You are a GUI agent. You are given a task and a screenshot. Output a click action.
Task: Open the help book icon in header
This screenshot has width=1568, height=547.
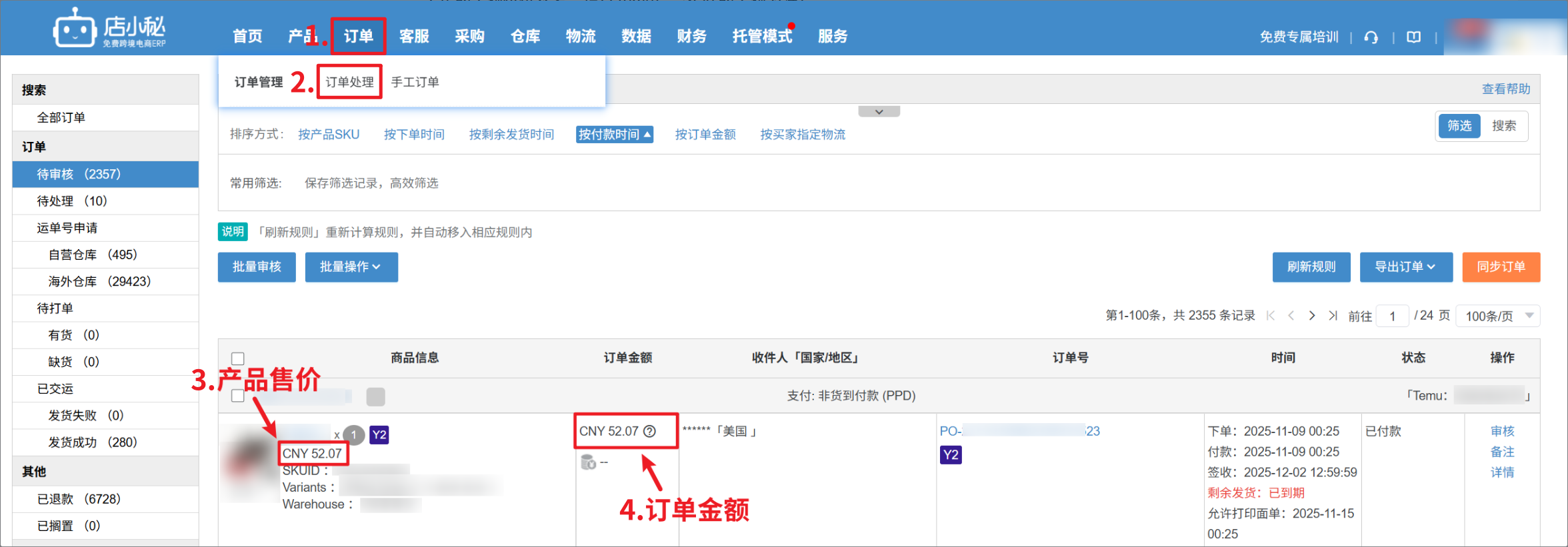pos(1413,37)
